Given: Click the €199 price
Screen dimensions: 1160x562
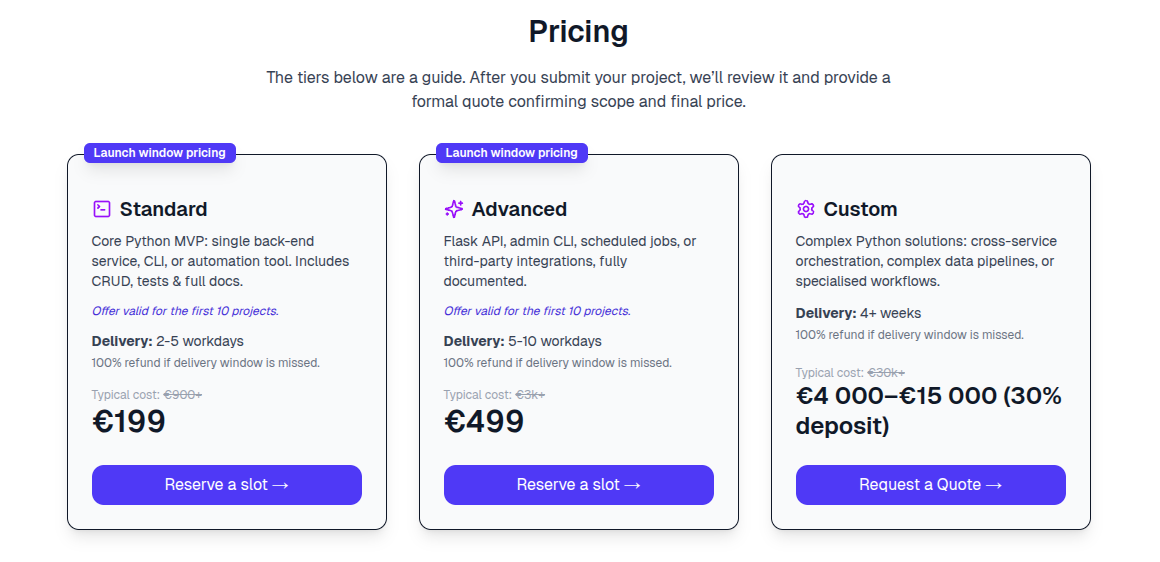Looking at the screenshot, I should coord(129,422).
